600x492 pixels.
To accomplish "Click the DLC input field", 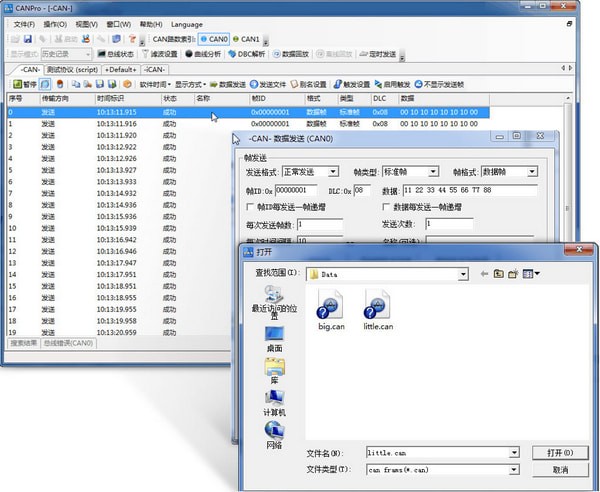I will [362, 191].
